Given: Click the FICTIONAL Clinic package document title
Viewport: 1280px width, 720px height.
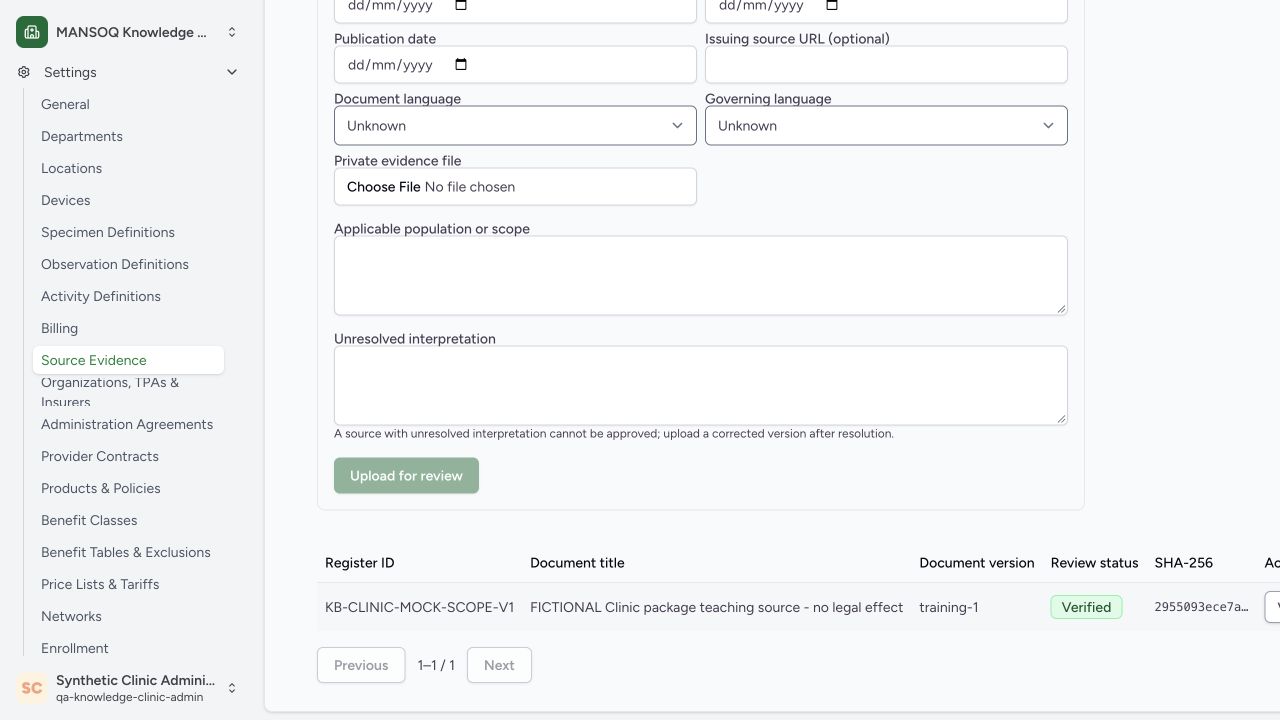Looking at the screenshot, I should pyautogui.click(x=717, y=607).
